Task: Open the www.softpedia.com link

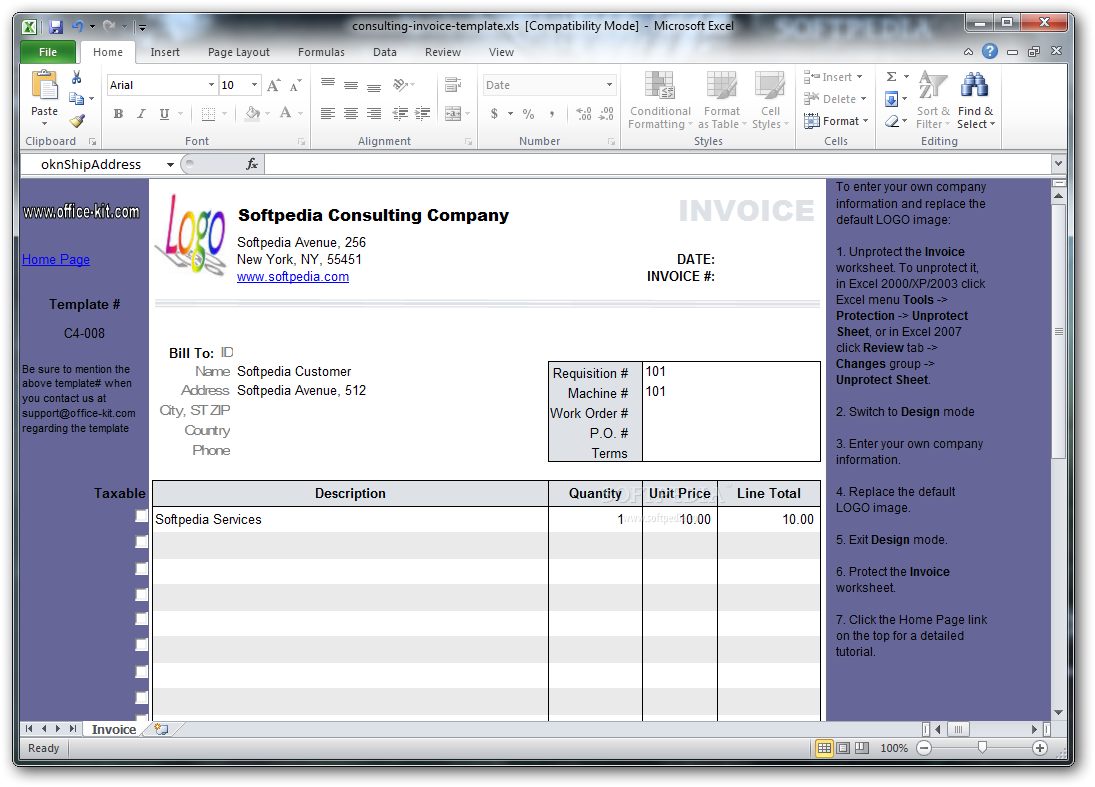Action: 293,277
